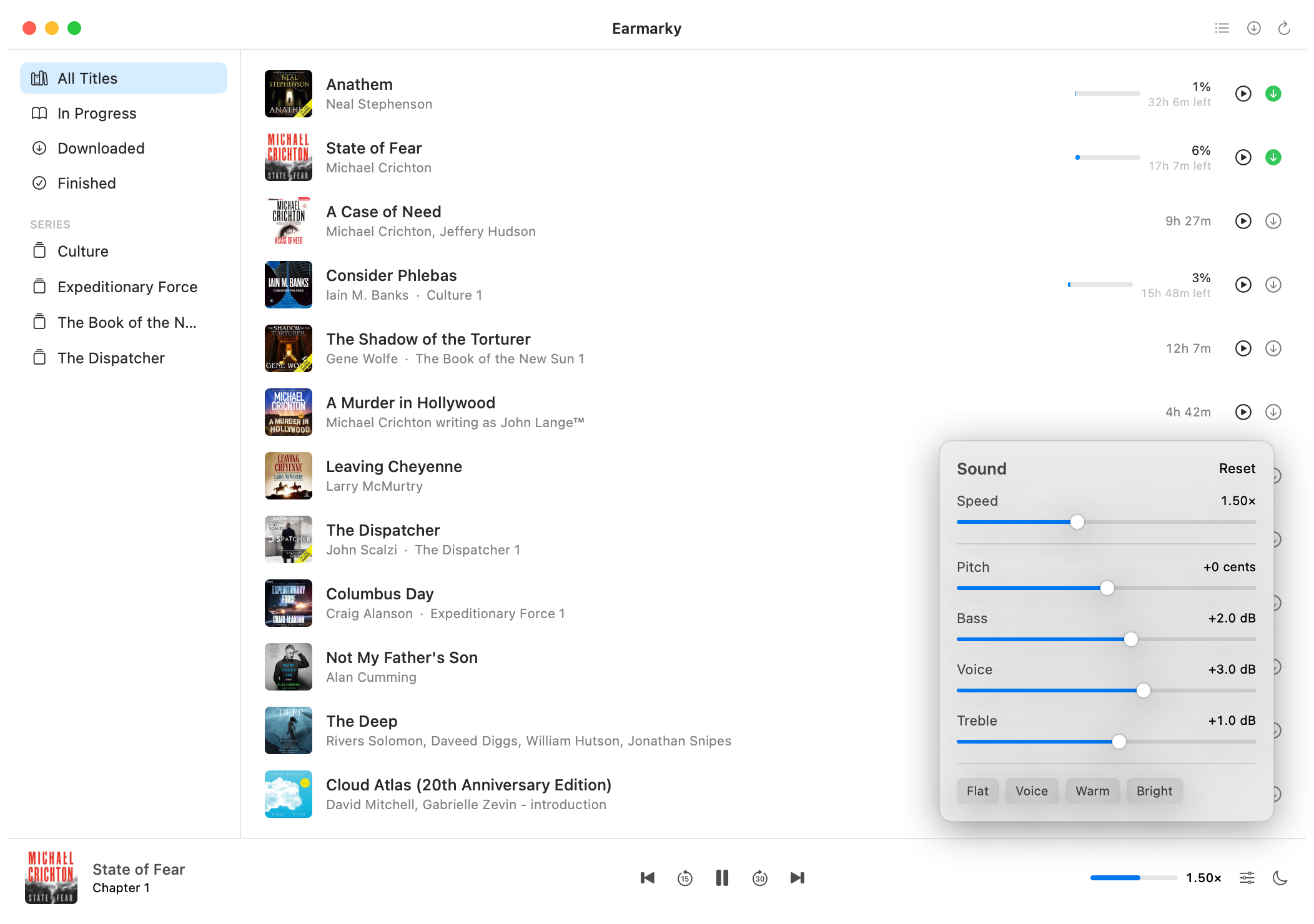Skip to previous chapter
The image size is (1314, 924).
647,878
